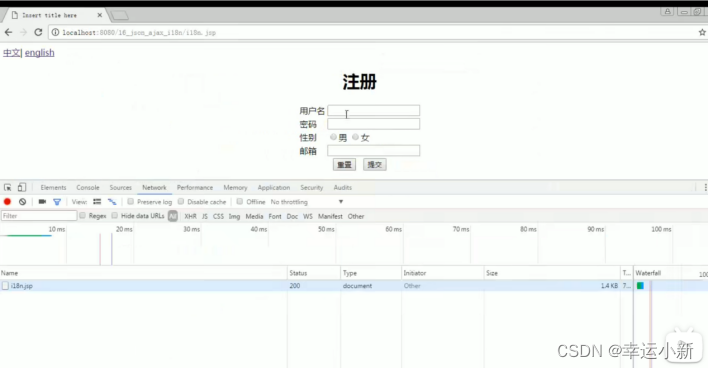Sort requests by Name column
The height and width of the screenshot is (369, 709).
coord(144,273)
